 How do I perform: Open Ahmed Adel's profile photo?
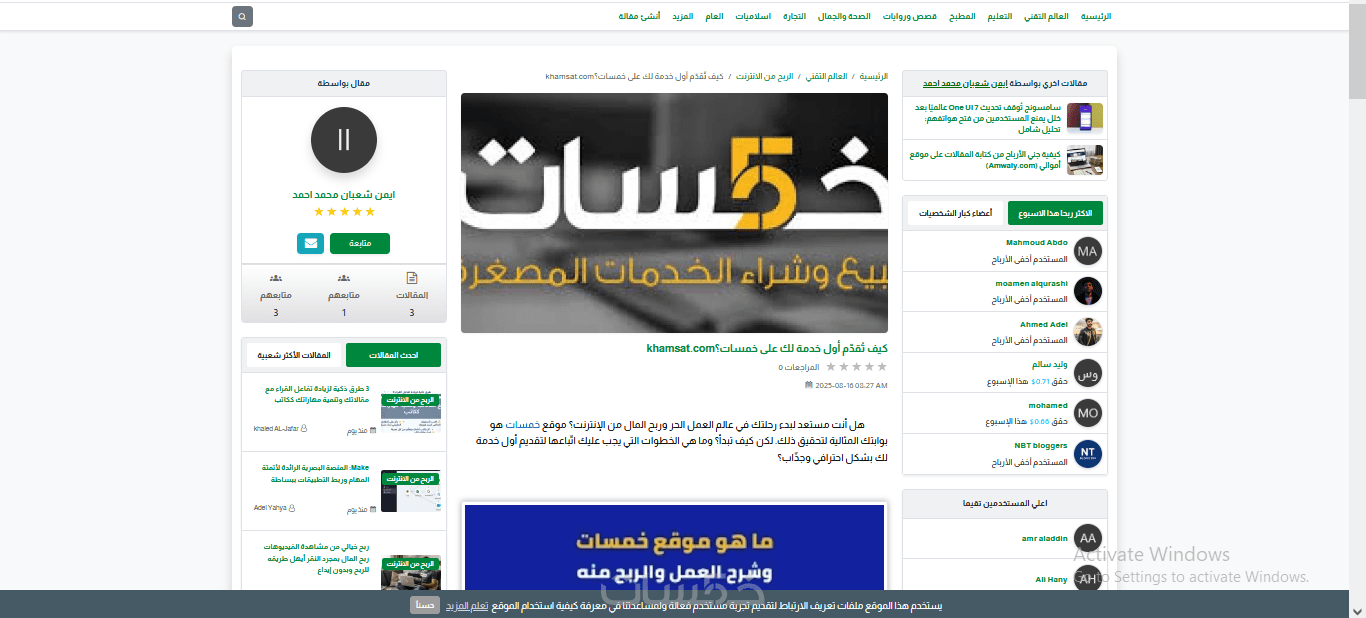point(1088,332)
